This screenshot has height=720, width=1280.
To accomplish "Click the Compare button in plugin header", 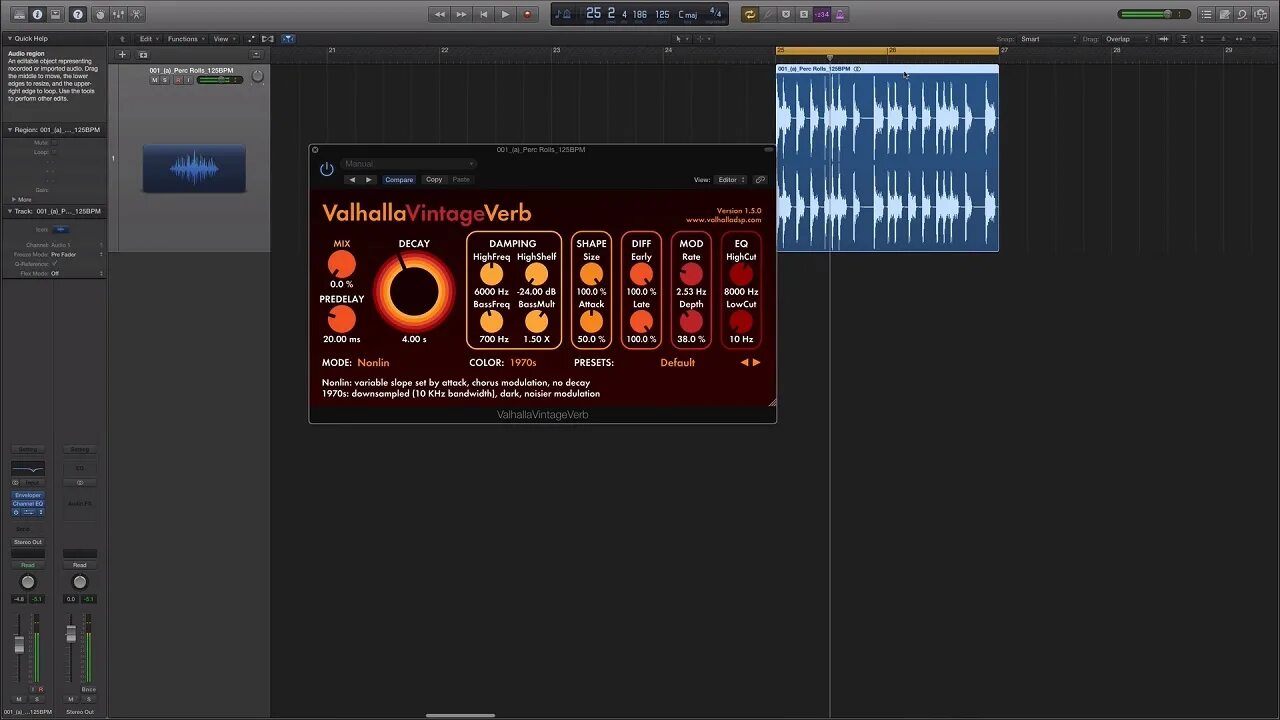I will pos(399,180).
